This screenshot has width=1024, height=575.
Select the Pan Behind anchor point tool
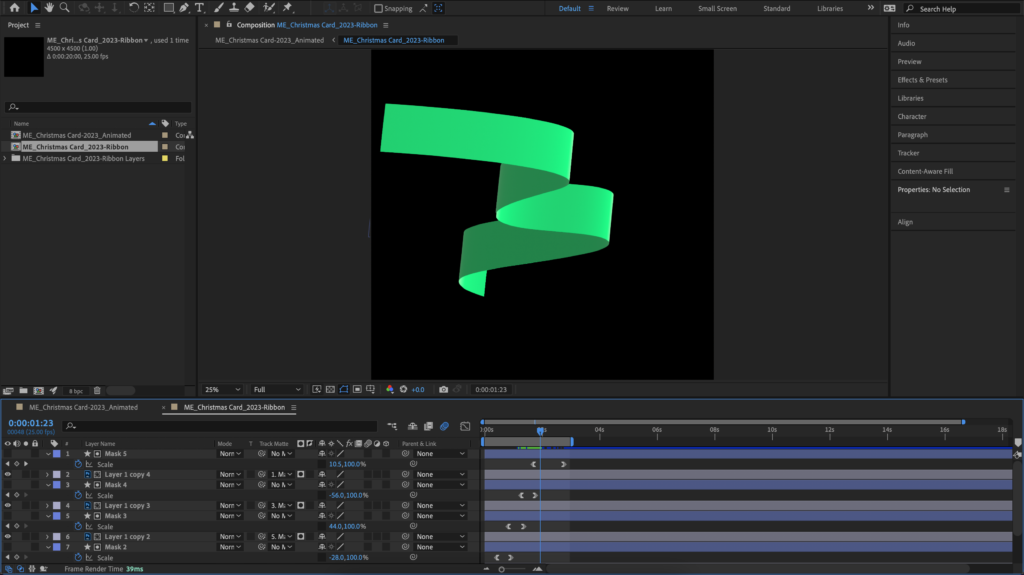pos(150,8)
